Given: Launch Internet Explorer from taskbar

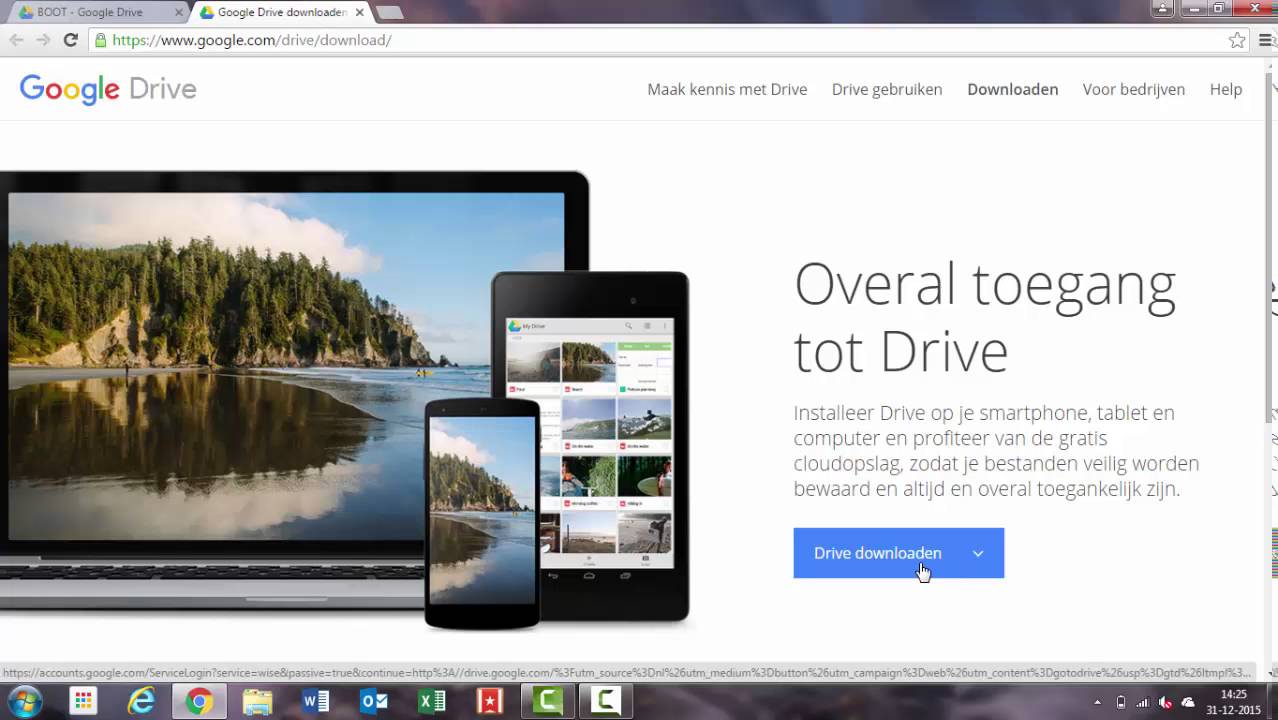Looking at the screenshot, I should (x=141, y=702).
